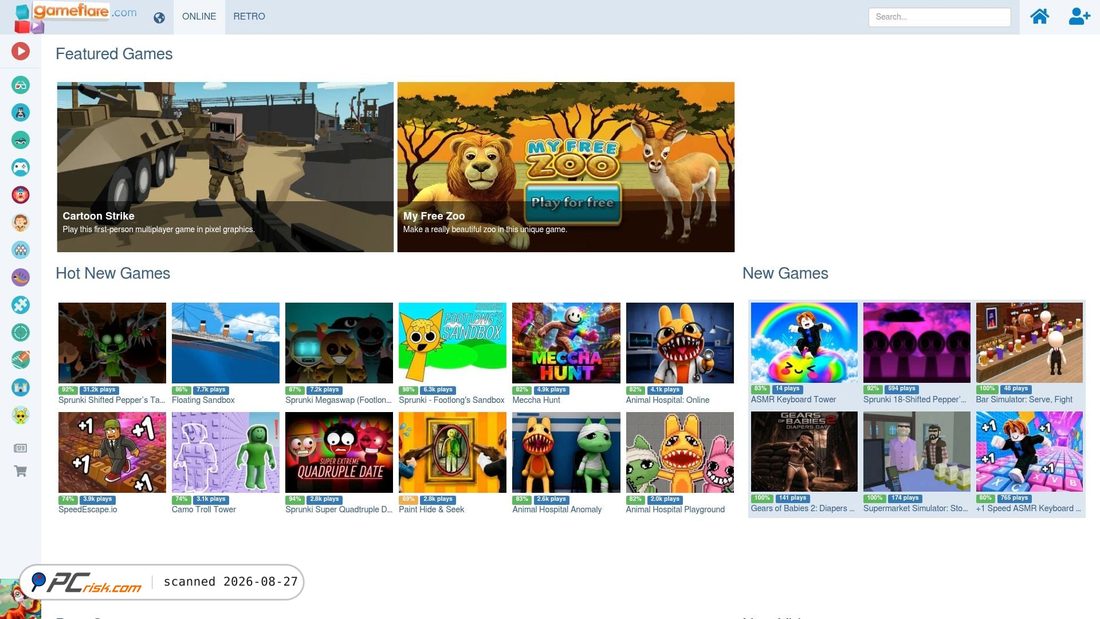1100x619 pixels.
Task: Open the My Free Zoo featured banner
Action: pos(566,167)
